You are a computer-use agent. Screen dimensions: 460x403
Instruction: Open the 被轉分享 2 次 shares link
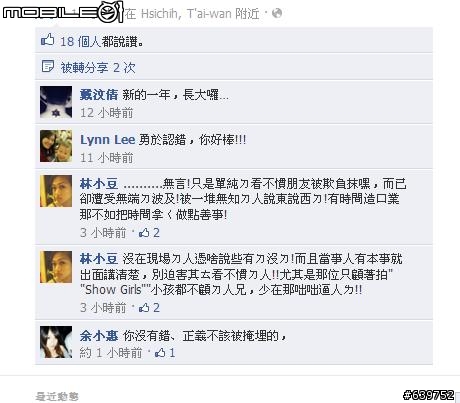click(x=98, y=68)
